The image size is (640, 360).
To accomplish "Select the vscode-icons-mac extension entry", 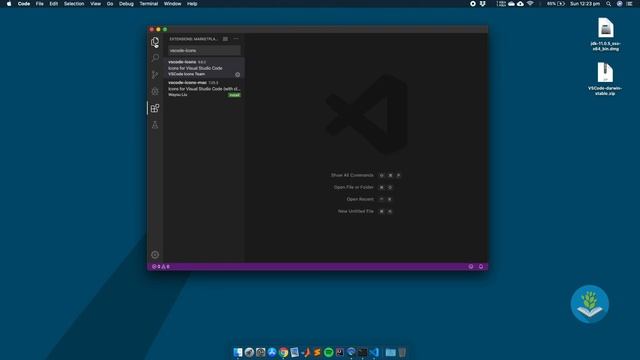I will (204, 88).
